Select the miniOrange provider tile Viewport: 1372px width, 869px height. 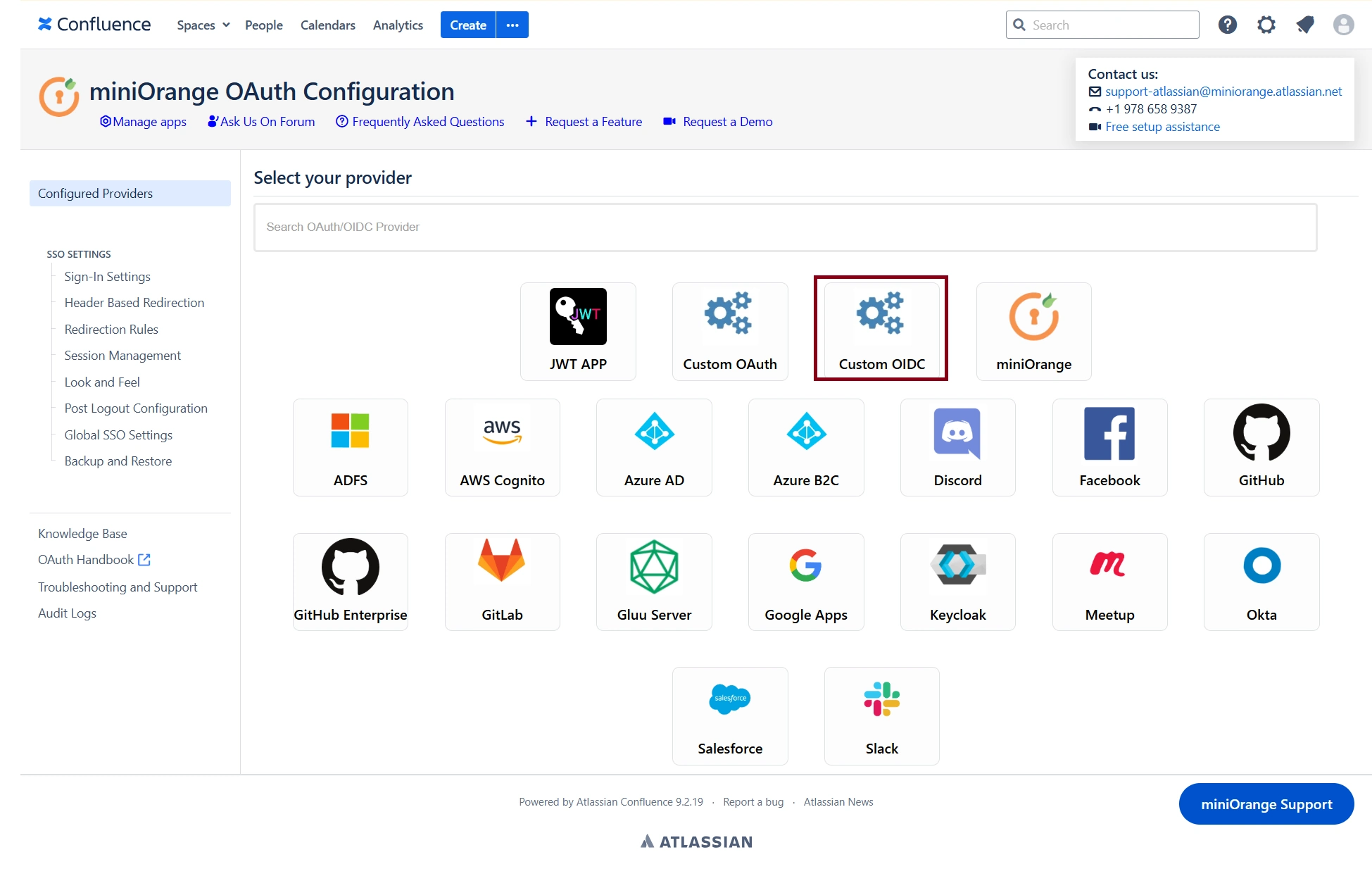click(x=1033, y=331)
